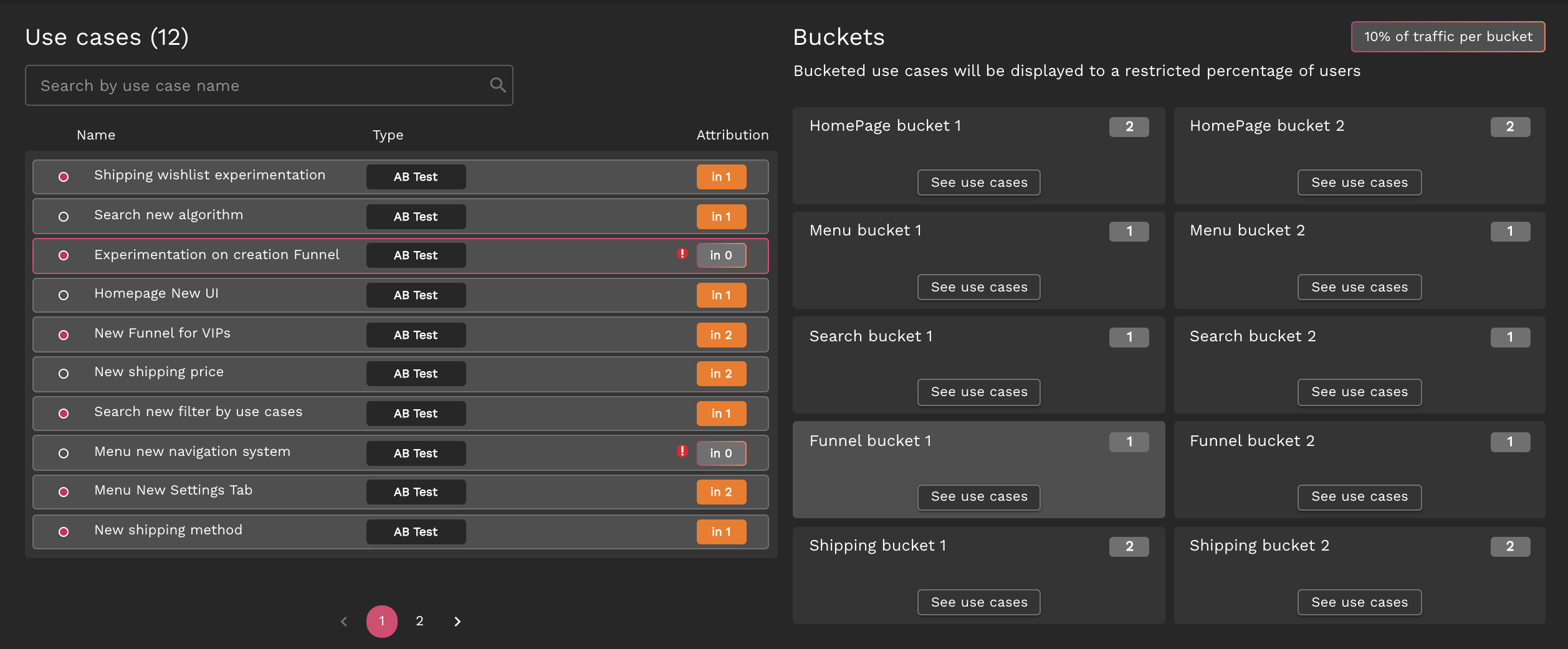This screenshot has width=1568, height=649.
Task: See use cases in Funnel bucket 1
Action: [x=979, y=497]
